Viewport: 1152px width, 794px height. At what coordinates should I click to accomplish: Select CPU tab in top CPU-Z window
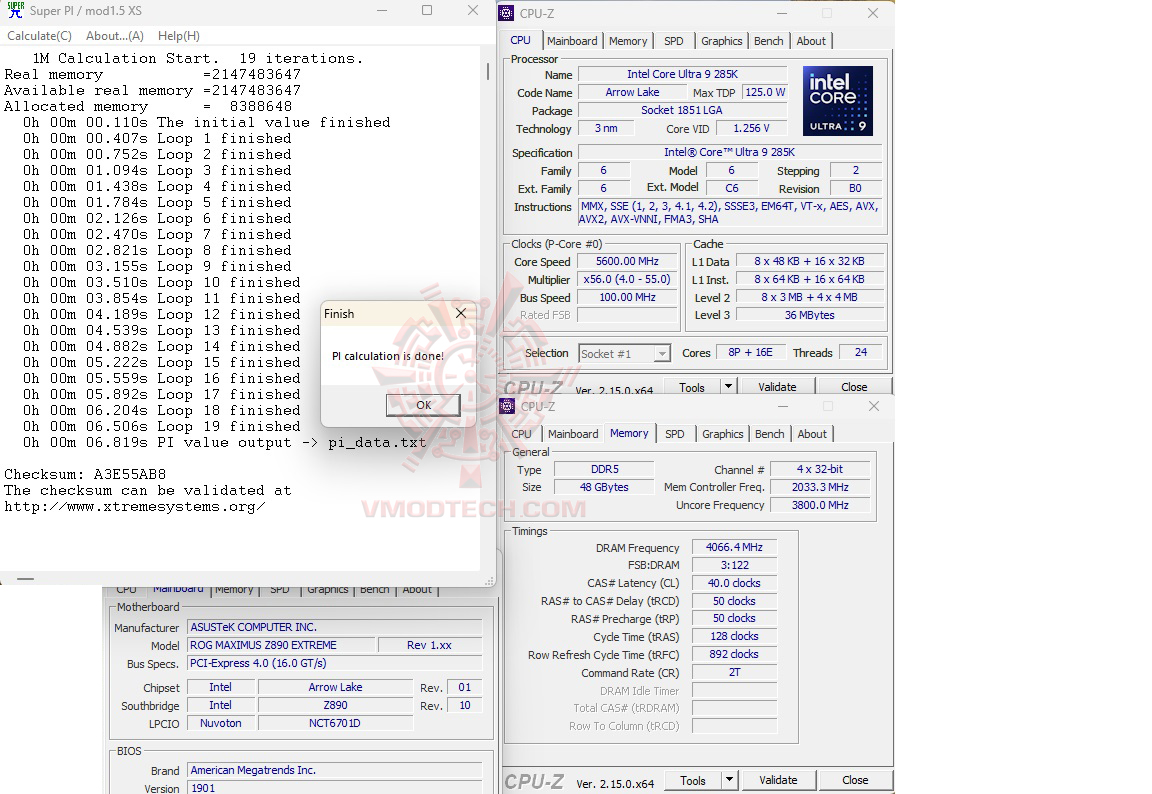point(520,40)
